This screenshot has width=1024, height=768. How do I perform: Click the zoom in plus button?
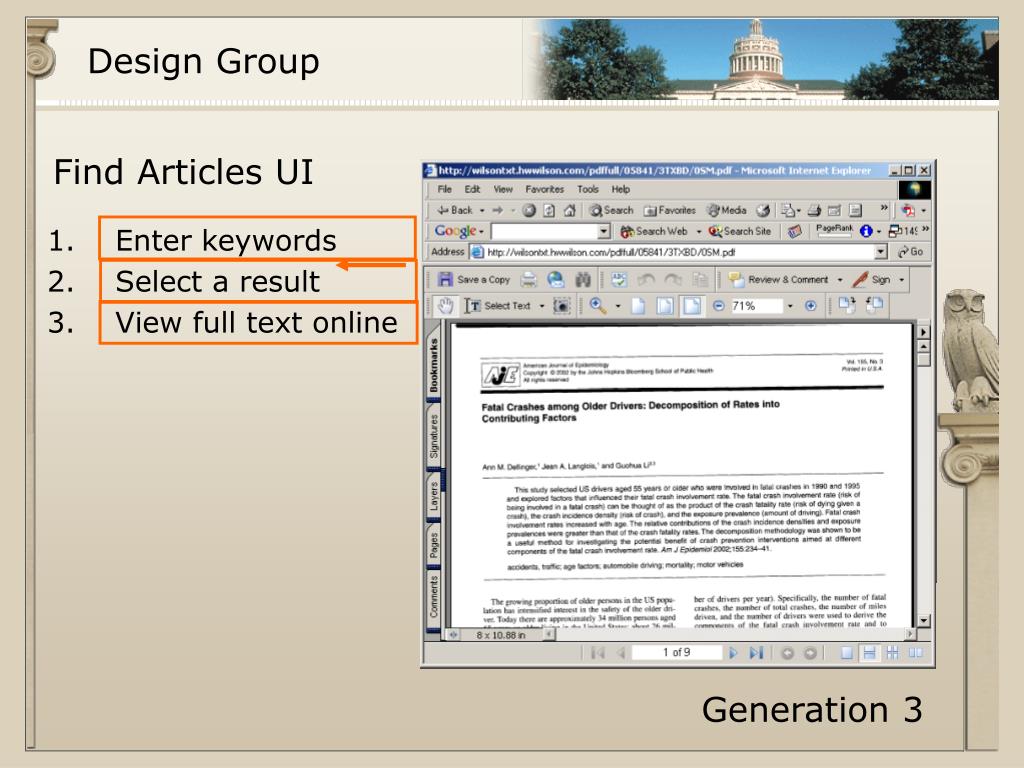810,305
